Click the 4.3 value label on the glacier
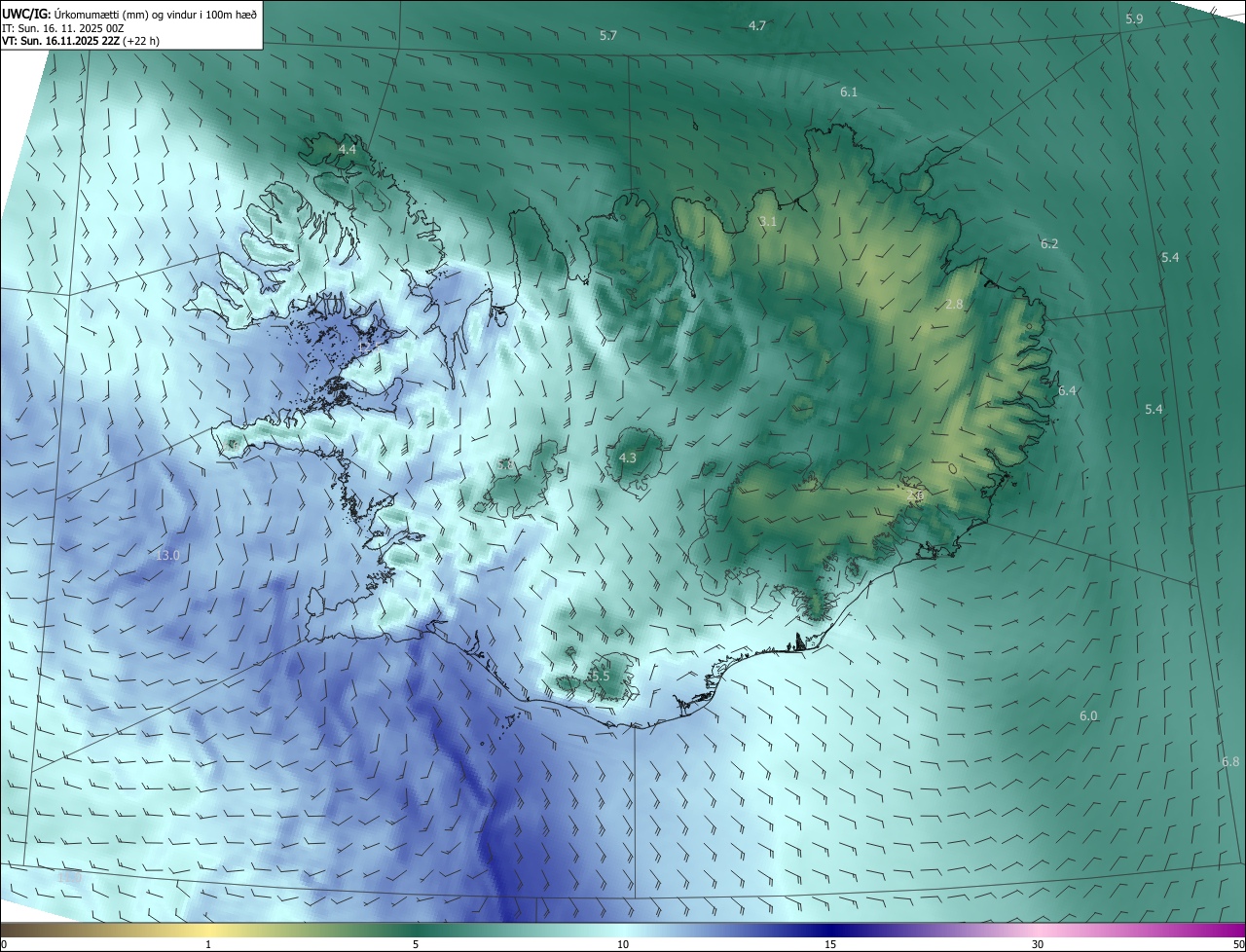The width and height of the screenshot is (1246, 952). 628,458
